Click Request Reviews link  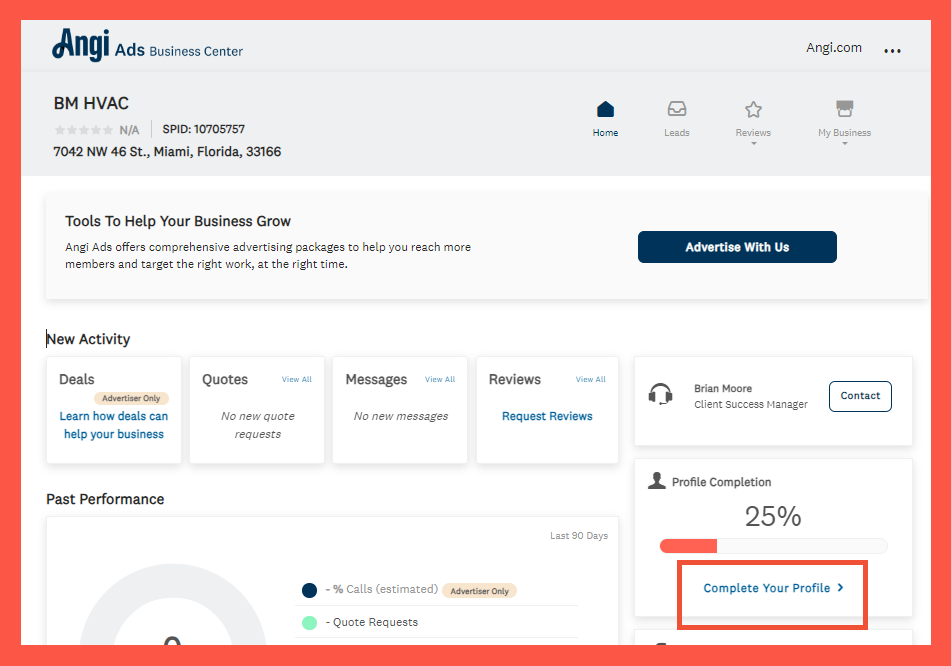pyautogui.click(x=547, y=416)
